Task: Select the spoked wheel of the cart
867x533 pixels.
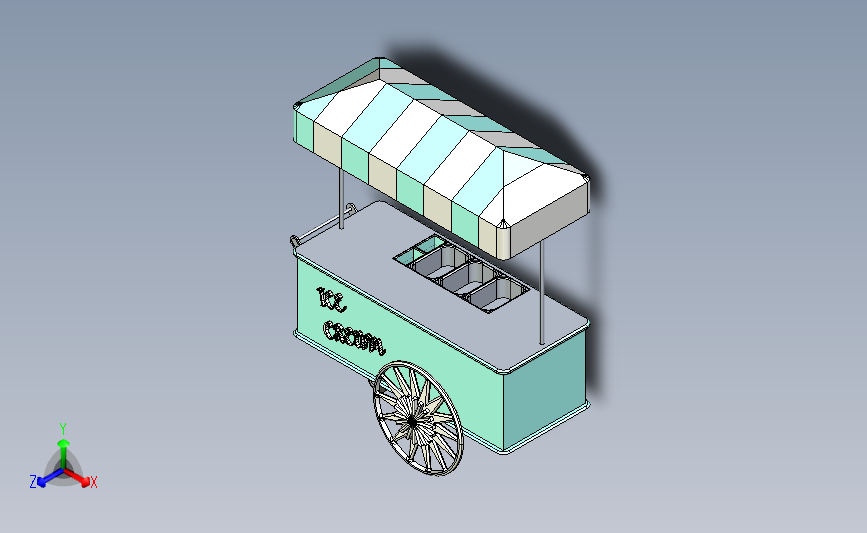Action: 418,418
